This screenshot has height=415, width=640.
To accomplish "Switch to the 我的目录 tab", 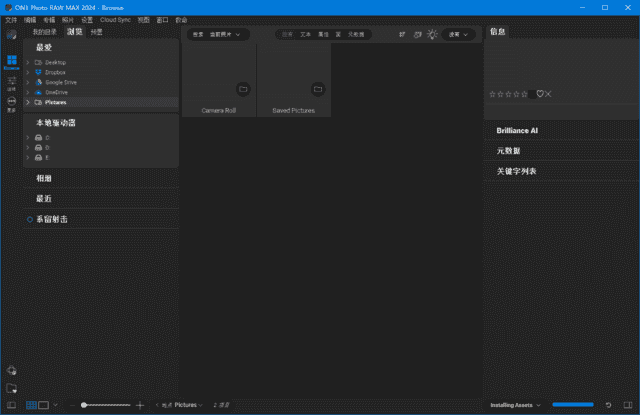I will (46, 32).
